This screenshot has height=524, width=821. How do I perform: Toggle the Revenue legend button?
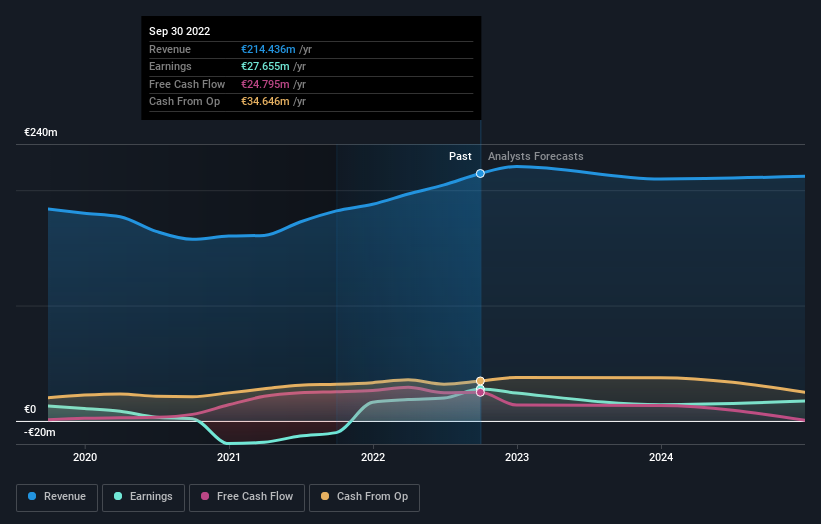(57, 497)
